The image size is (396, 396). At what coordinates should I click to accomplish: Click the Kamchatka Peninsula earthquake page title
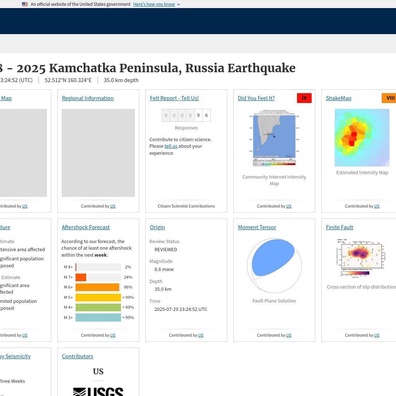pyautogui.click(x=148, y=68)
